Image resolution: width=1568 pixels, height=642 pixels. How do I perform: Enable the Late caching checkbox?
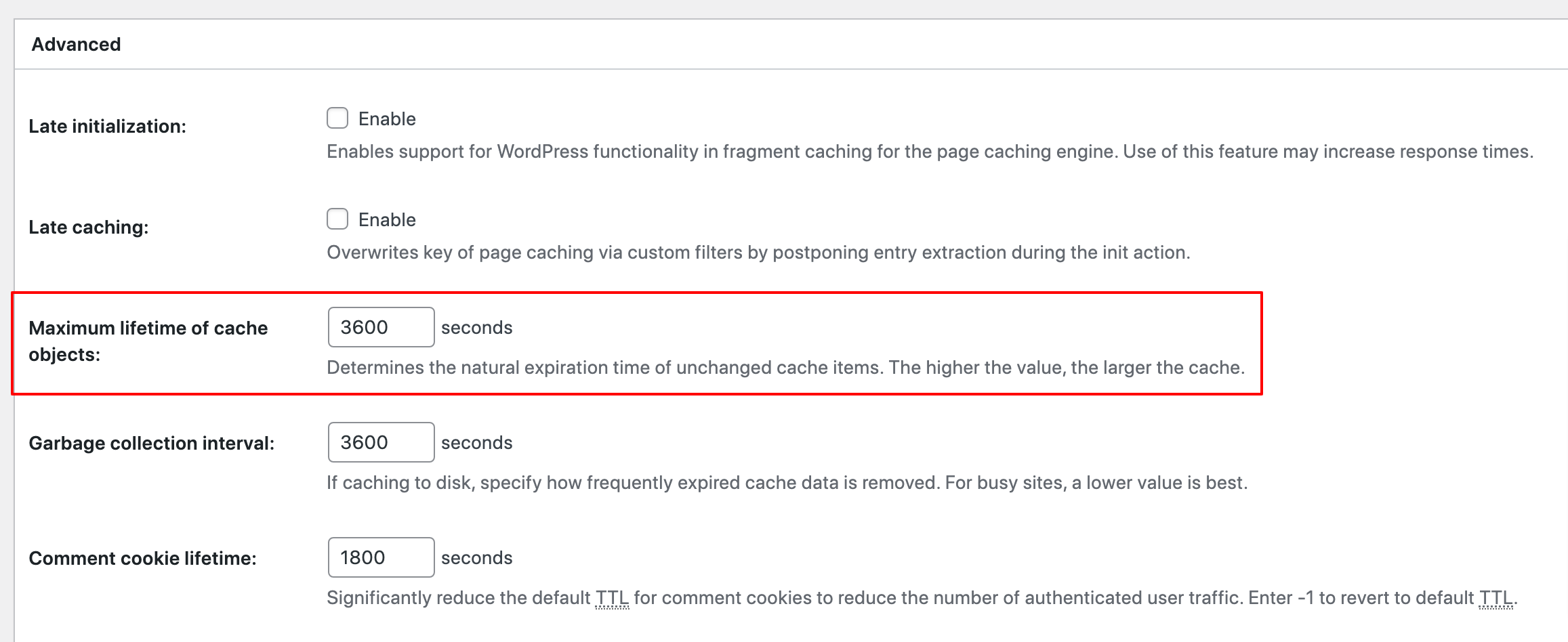tap(337, 219)
